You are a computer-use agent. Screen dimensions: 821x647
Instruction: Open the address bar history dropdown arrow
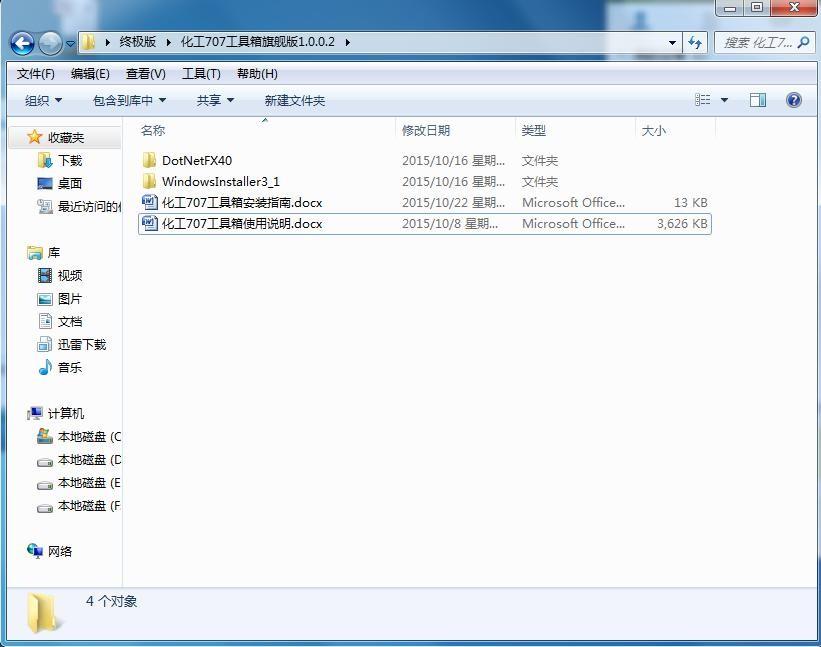[x=672, y=42]
